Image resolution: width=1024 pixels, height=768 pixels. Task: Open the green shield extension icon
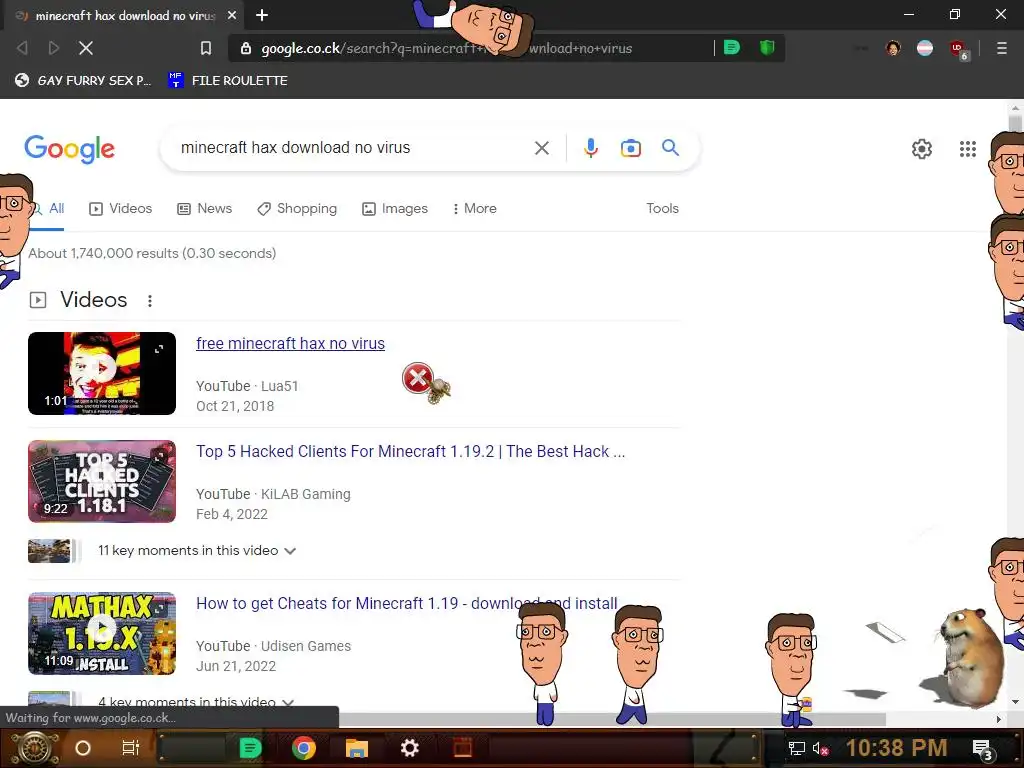click(767, 47)
